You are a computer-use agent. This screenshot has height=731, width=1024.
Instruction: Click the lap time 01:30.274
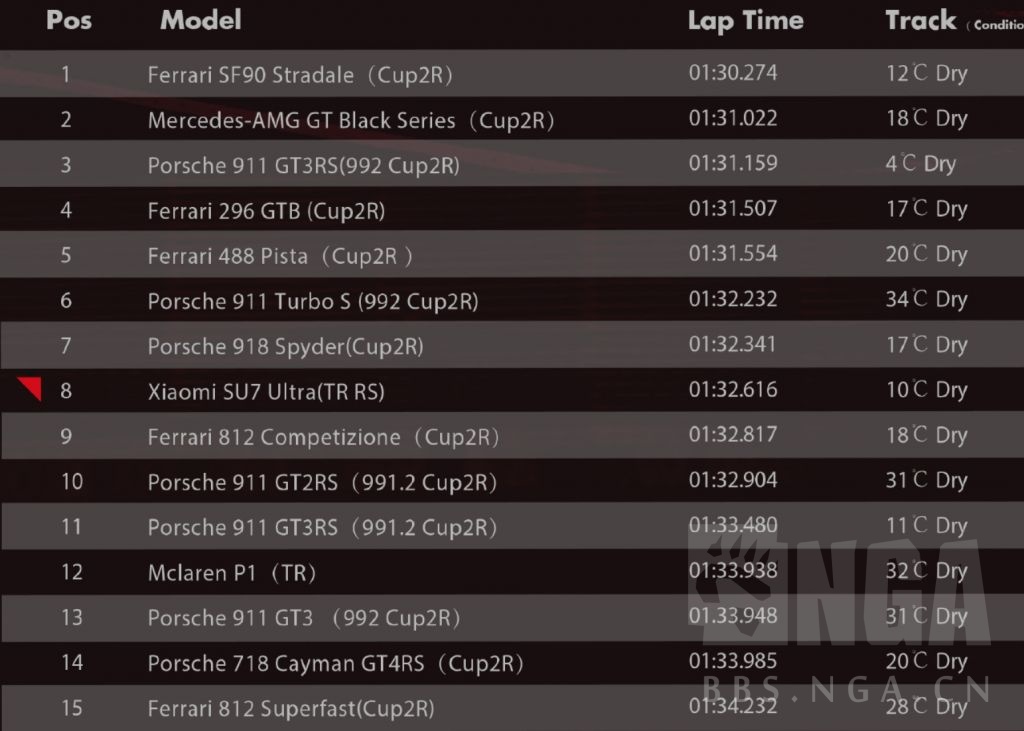(733, 73)
